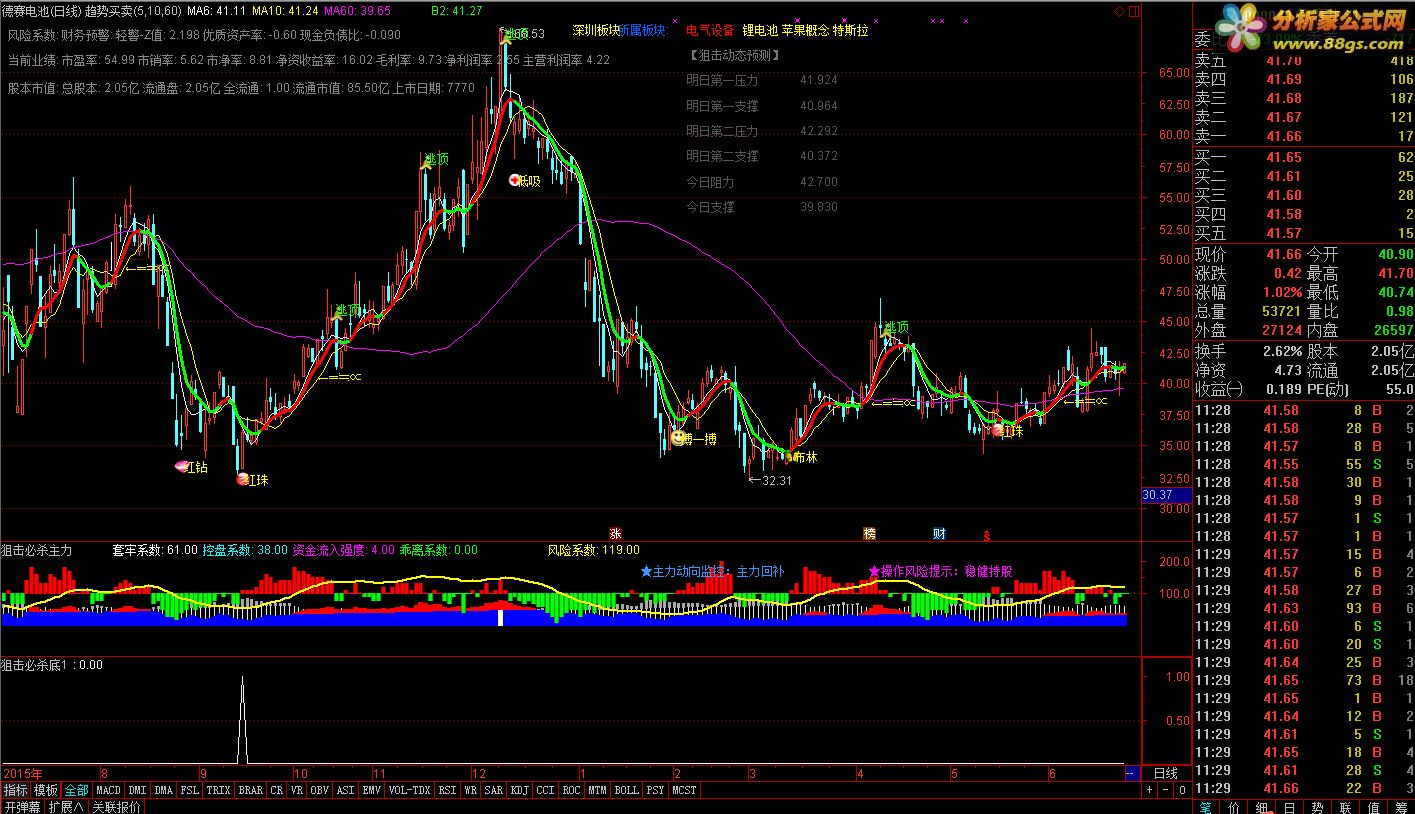Open the red $ marker under the chart

click(987, 535)
